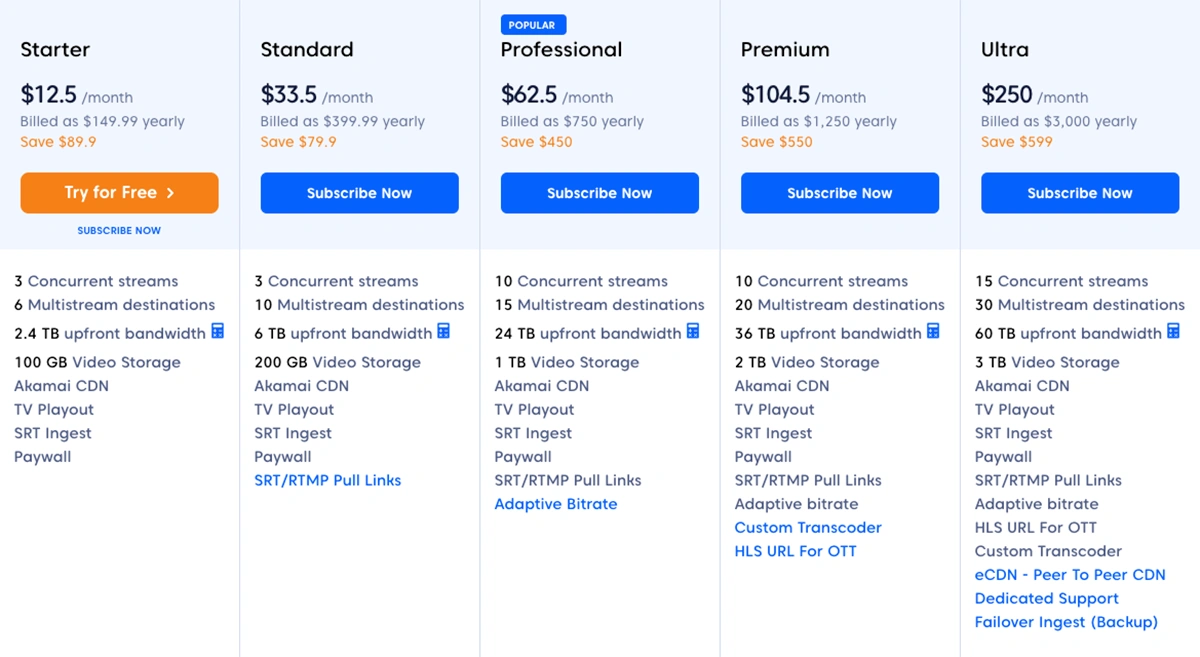Subscribe to the Professional plan

[599, 193]
